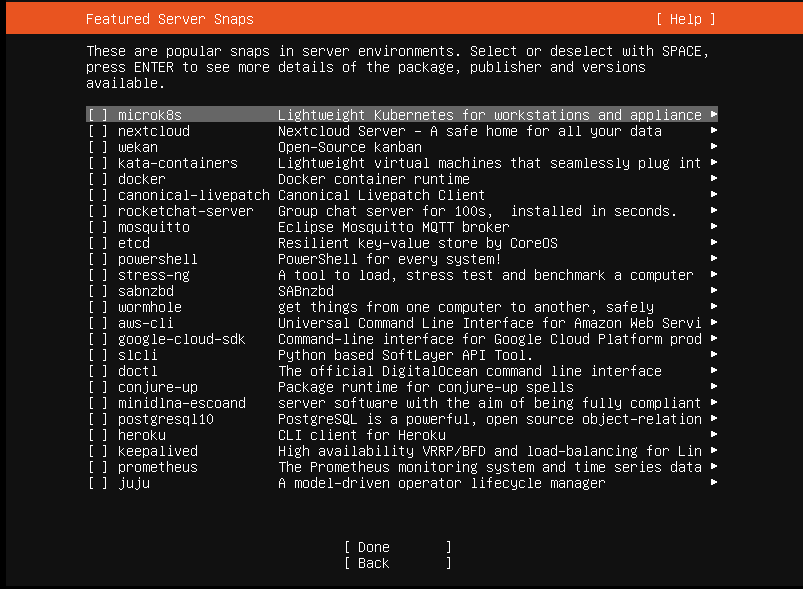The height and width of the screenshot is (589, 803).
Task: Enable the doctl snap checkbox
Action: pos(98,371)
